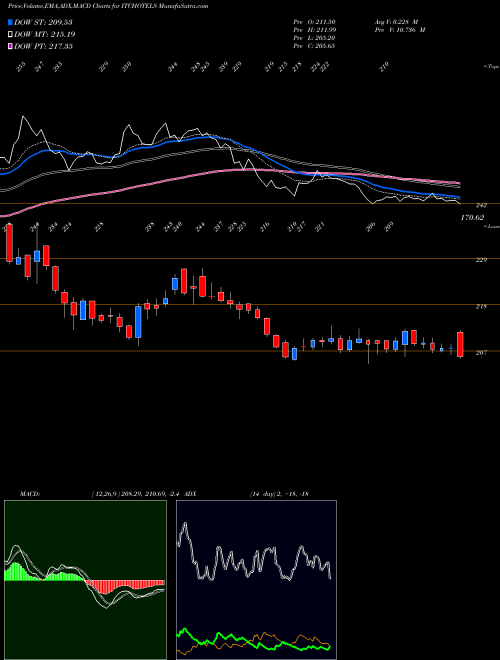Click the 'Avg V: 0.228 M' volume text

tap(396, 22)
